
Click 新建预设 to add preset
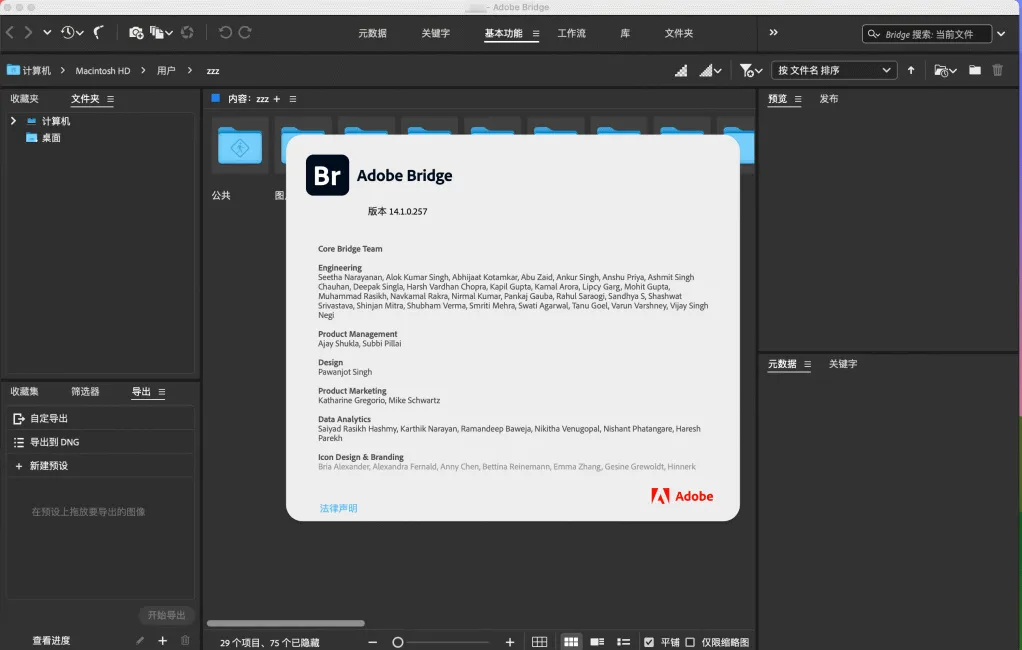click(x=101, y=465)
